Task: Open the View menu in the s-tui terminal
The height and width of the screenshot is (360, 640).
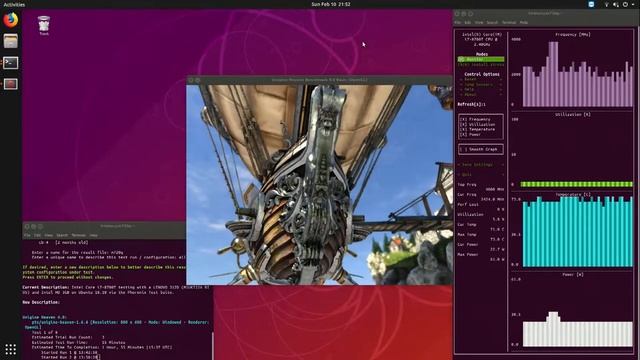Action: 479,22
